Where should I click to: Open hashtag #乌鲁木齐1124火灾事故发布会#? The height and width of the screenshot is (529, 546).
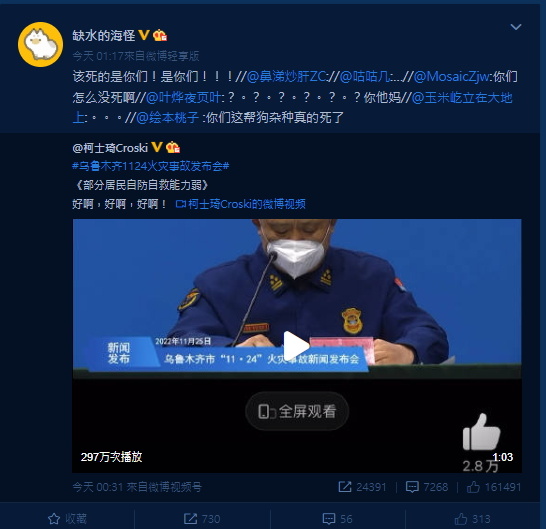tap(150, 166)
